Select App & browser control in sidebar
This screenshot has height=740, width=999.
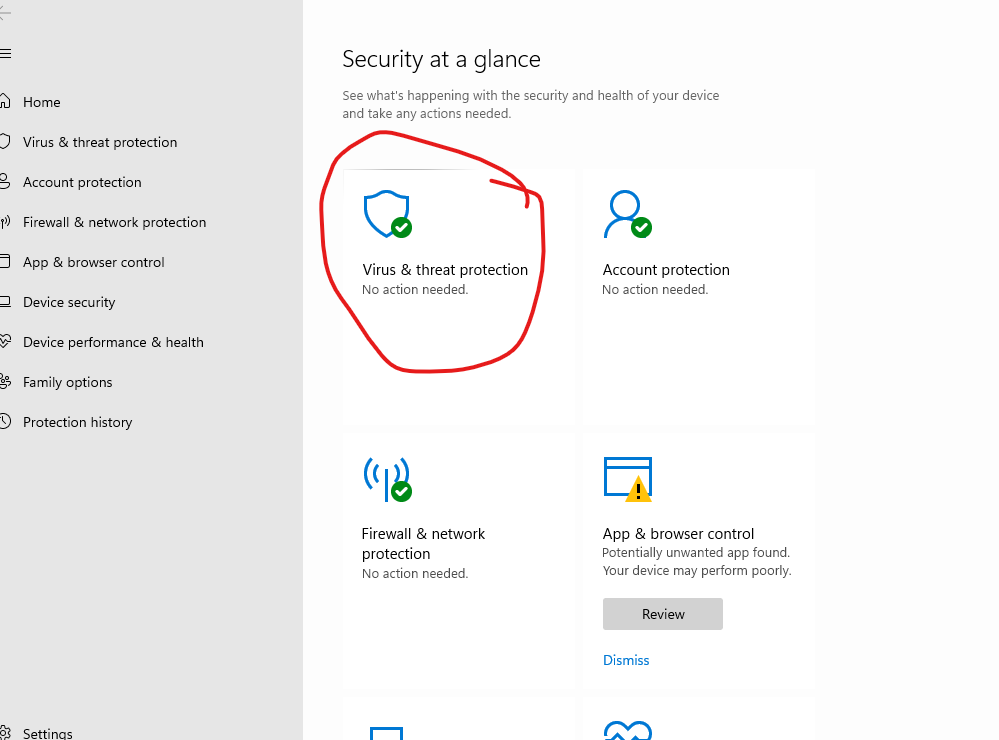click(x=94, y=263)
